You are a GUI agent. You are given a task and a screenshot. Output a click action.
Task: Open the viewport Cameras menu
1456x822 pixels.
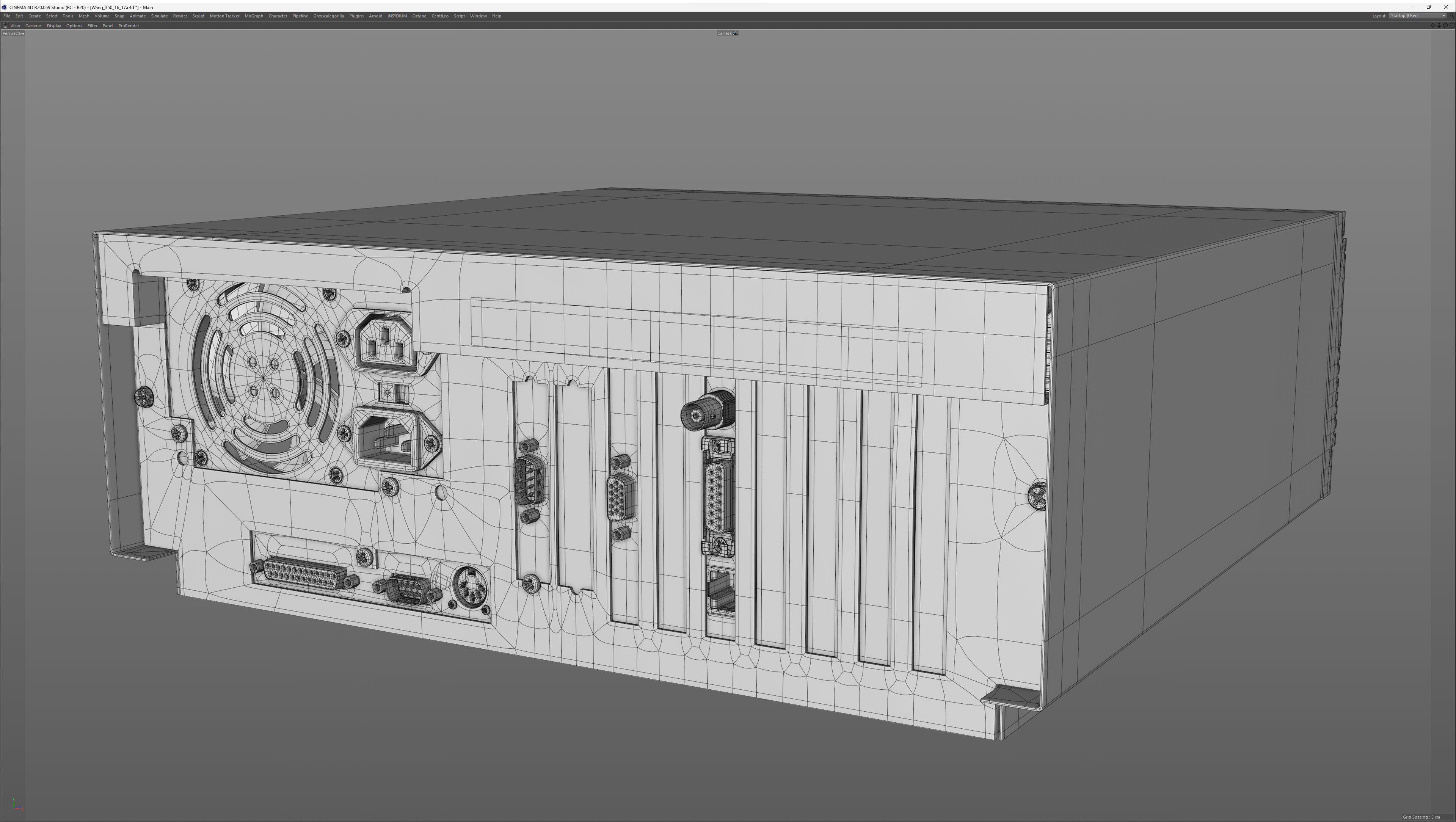tap(33, 26)
